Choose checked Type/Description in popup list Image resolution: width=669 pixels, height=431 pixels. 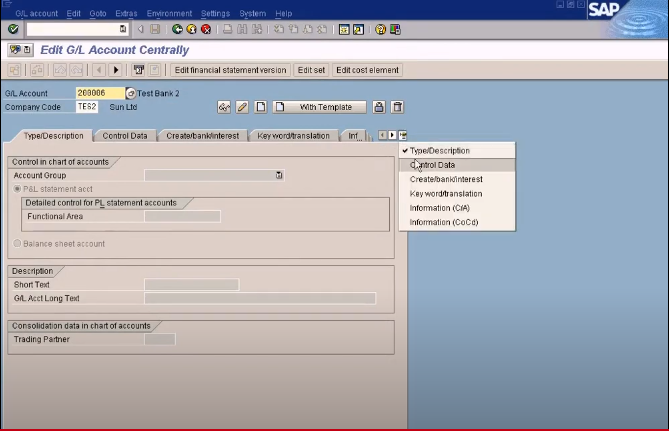tap(457, 151)
